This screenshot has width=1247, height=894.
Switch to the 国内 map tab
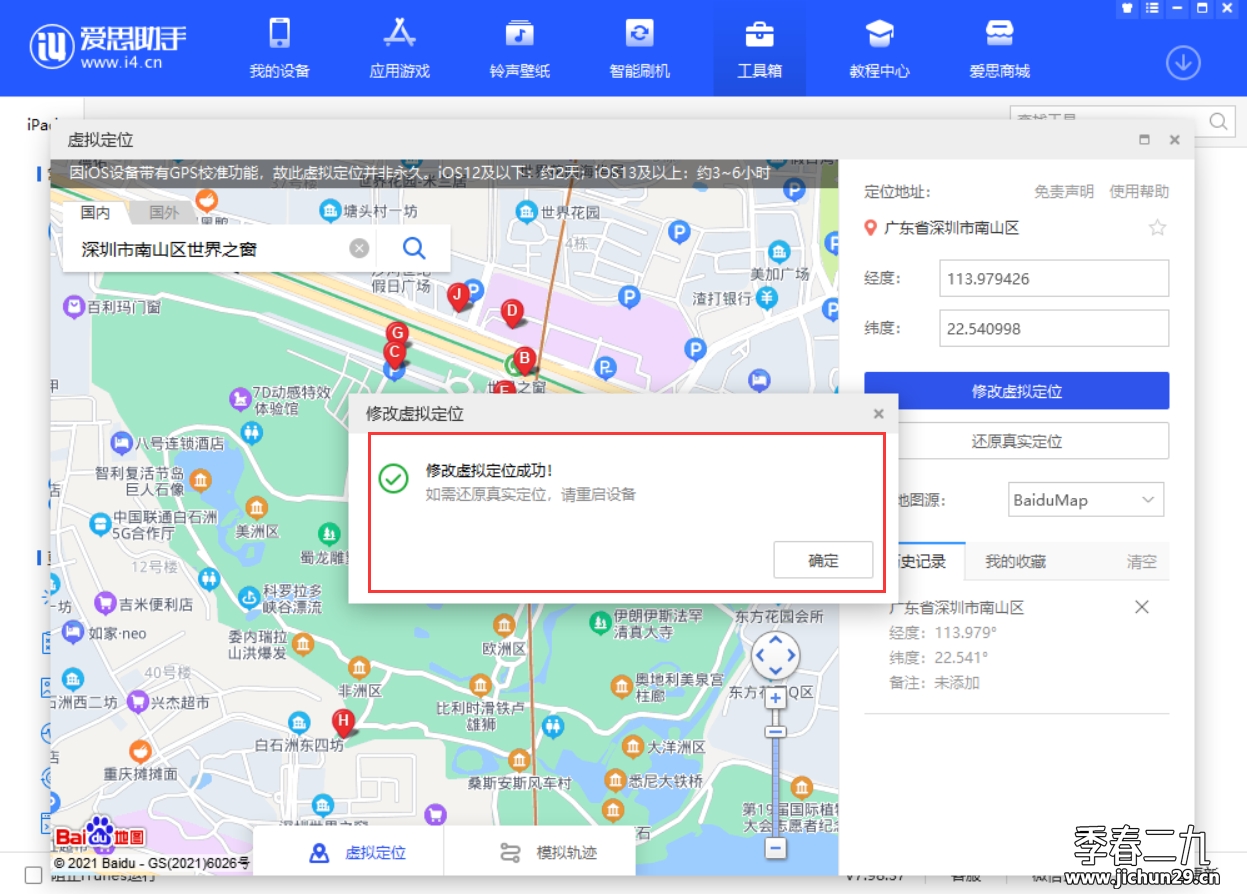[x=96, y=212]
